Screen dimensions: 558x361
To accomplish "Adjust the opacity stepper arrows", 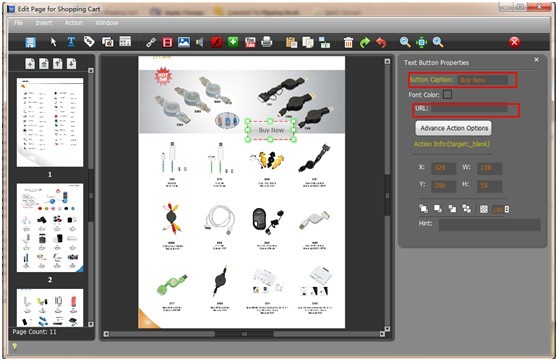I will [507, 209].
